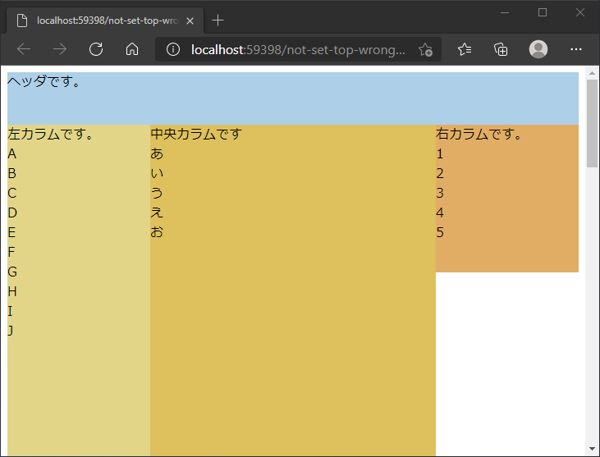Click letter A in left column
Screen dimensions: 600x457
tap(12, 154)
